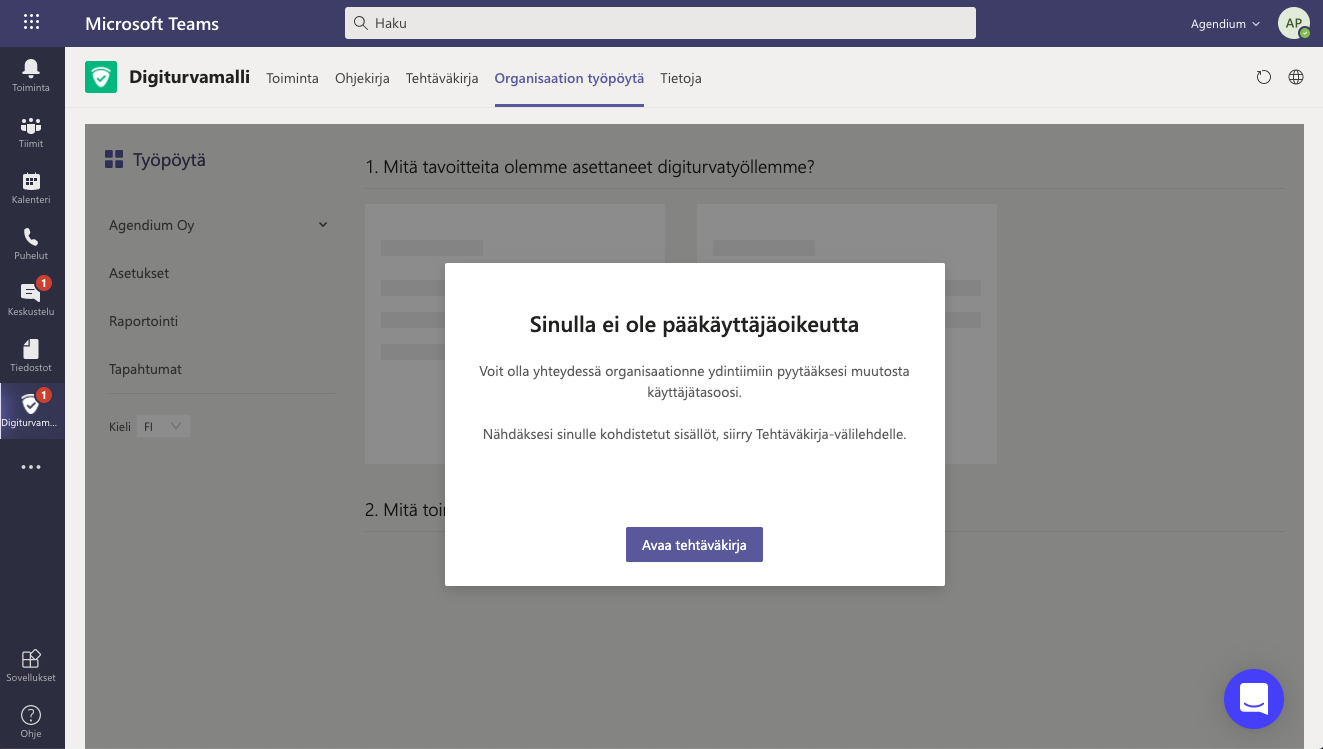Open Kalenteri calendar in sidebar
Image resolution: width=1323 pixels, height=749 pixels.
coord(32,187)
